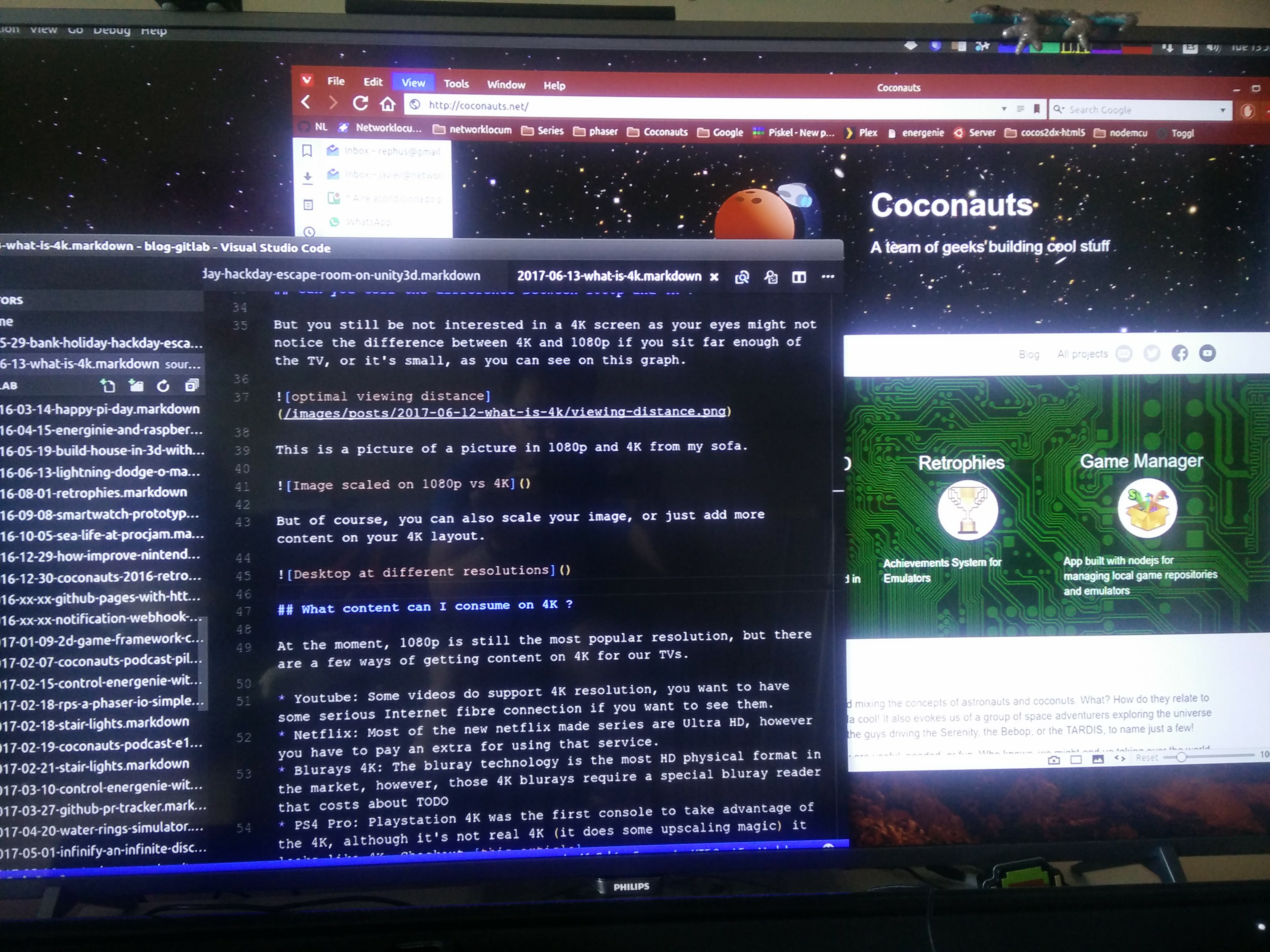Open the Vivaldi File menu
Viewport: 1270px width, 952px height.
click(336, 81)
